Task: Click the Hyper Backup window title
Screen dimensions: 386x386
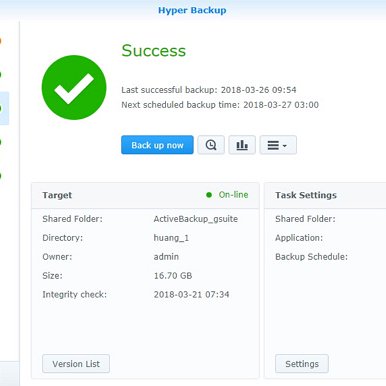Action: point(192,10)
